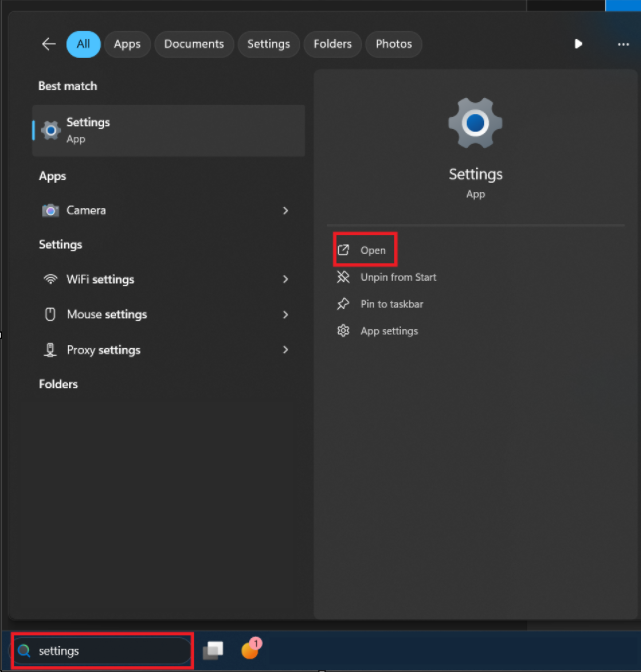Click the Settings title in preview pane

point(476,174)
